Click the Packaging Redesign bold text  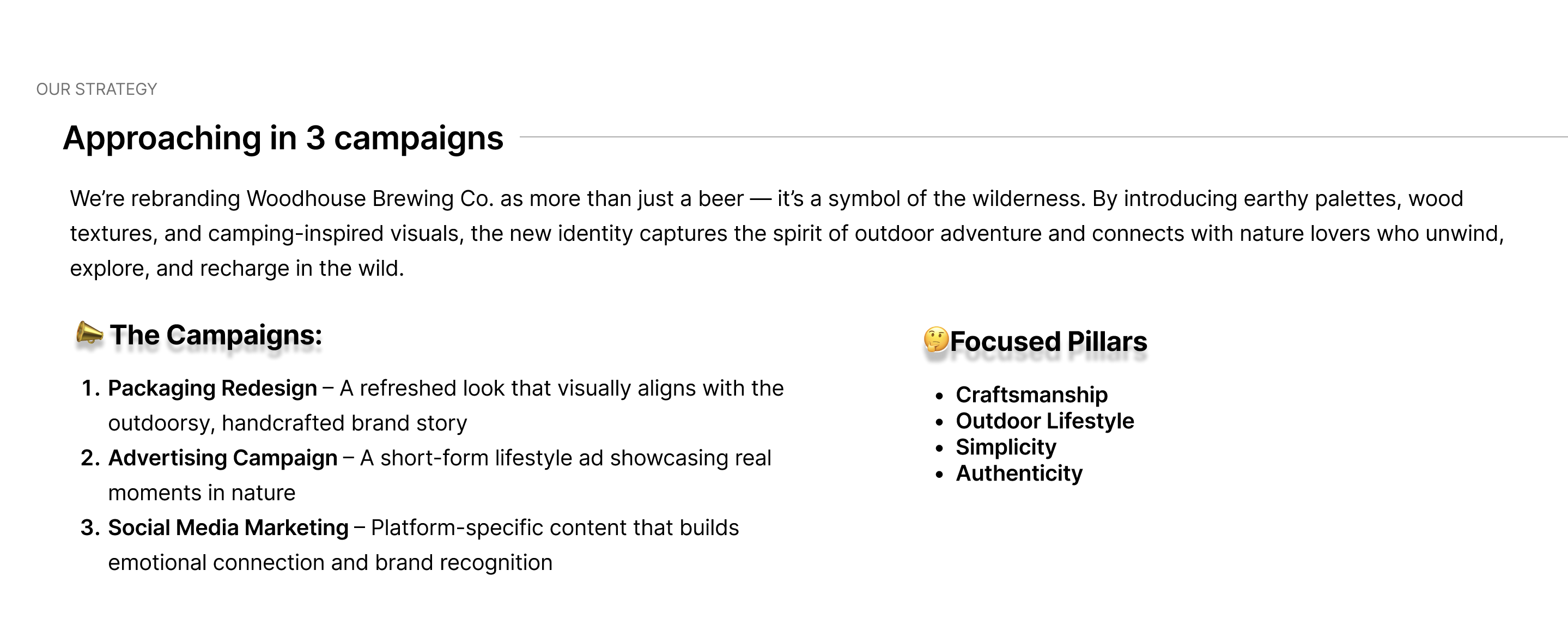[212, 388]
